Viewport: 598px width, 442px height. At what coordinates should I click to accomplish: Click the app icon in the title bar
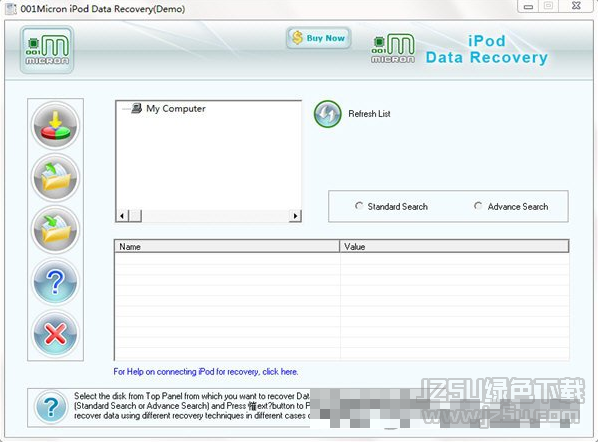pos(11,8)
